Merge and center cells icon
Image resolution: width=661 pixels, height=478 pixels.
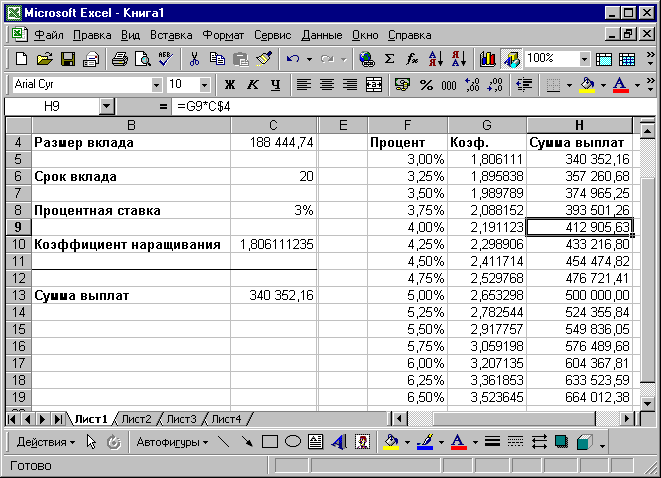click(x=373, y=85)
